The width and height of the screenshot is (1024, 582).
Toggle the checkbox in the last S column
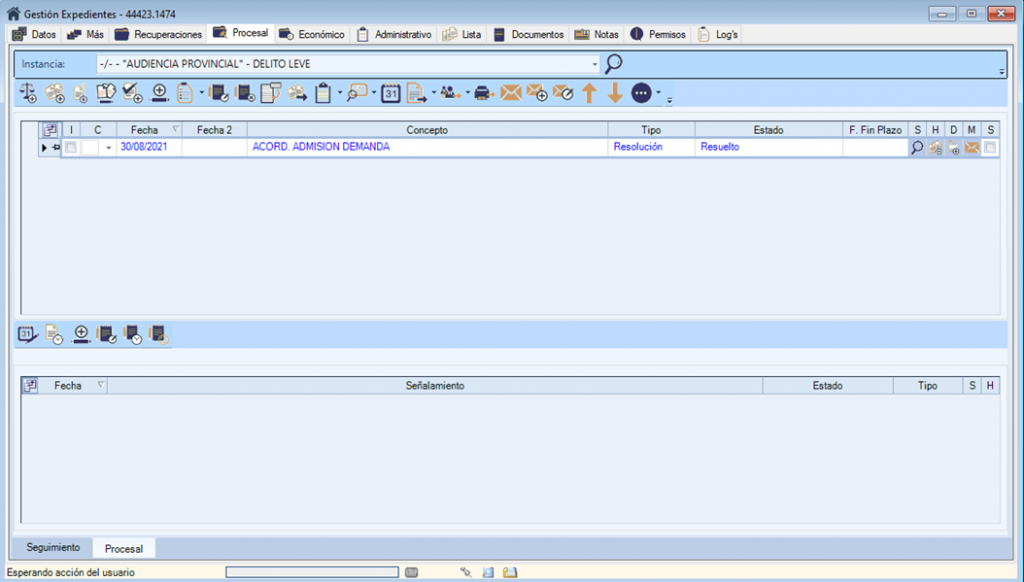click(x=989, y=147)
